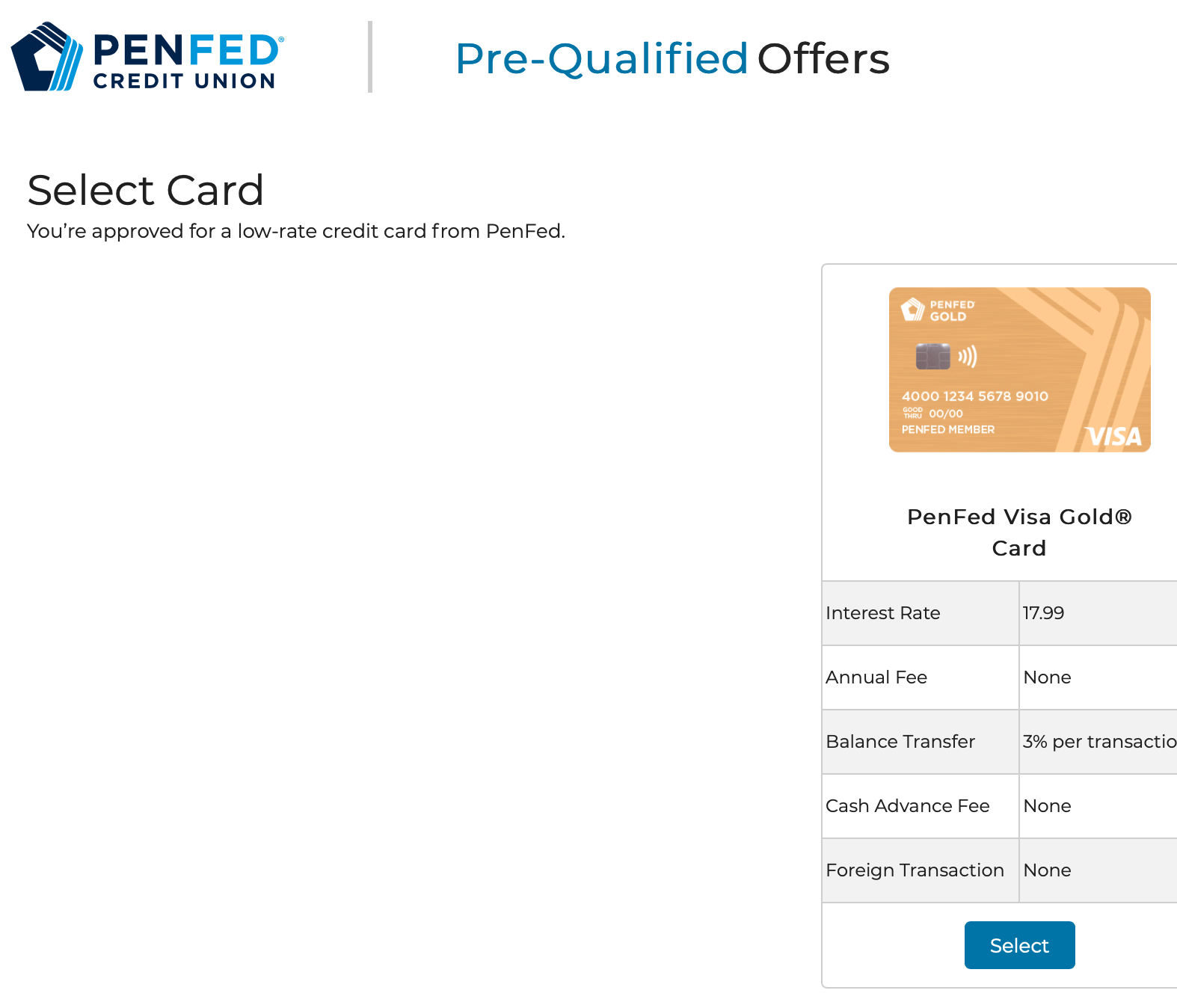This screenshot has width=1177, height=1008.
Task: Click the card number 4000 1234 5678 9010
Action: coord(974,396)
